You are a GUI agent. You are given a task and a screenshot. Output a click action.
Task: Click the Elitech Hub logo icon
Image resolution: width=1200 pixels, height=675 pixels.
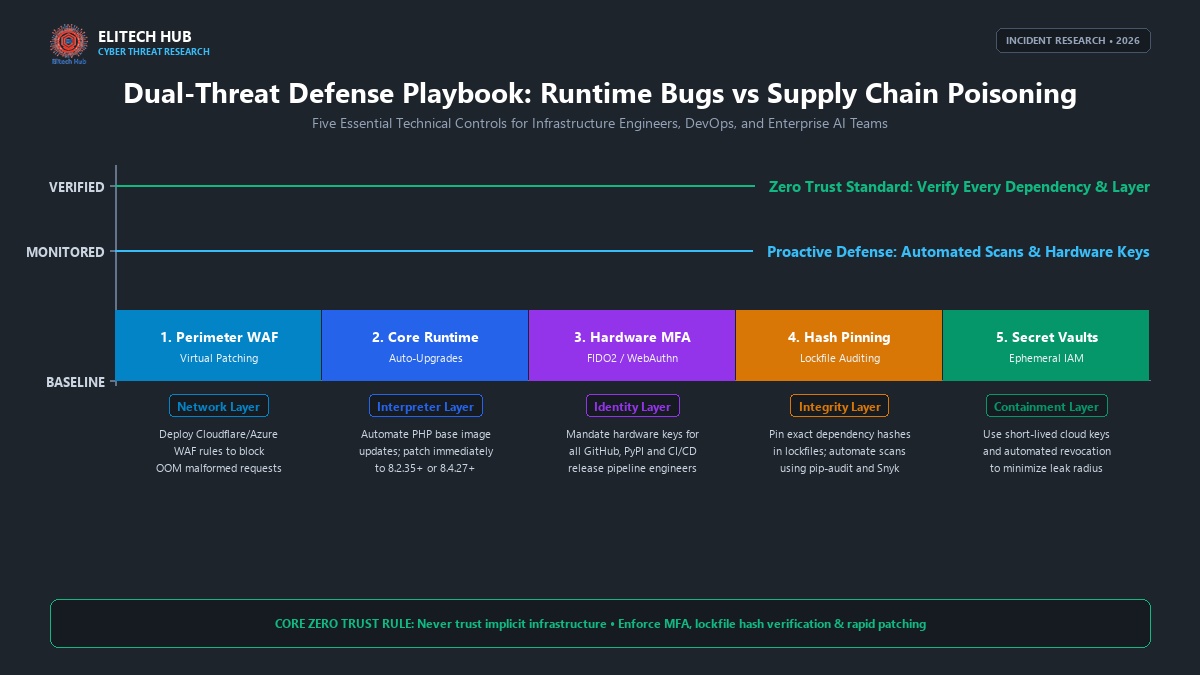pyautogui.click(x=69, y=43)
